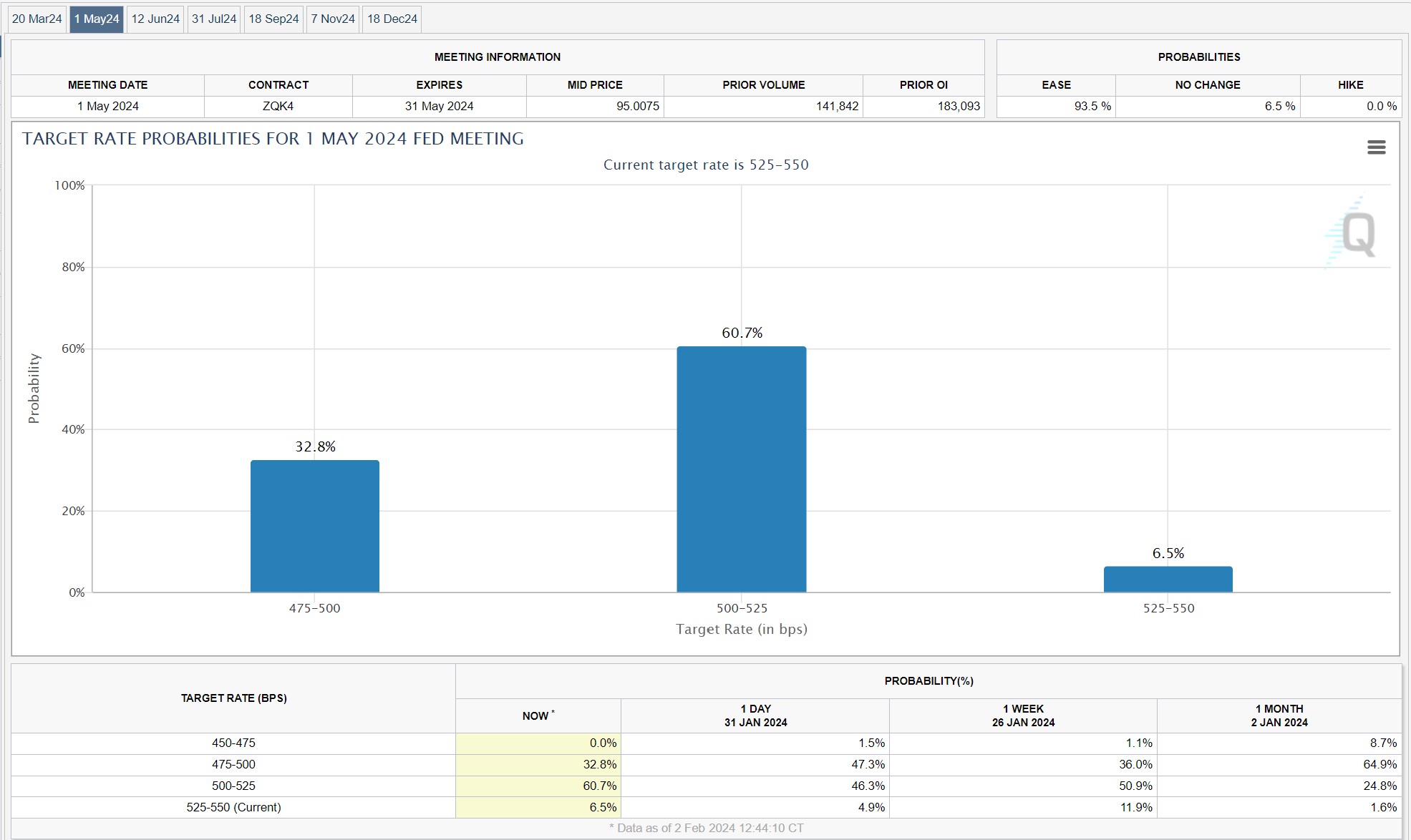
Task: Select the 525-550 (Current) table row label
Action: [233, 807]
